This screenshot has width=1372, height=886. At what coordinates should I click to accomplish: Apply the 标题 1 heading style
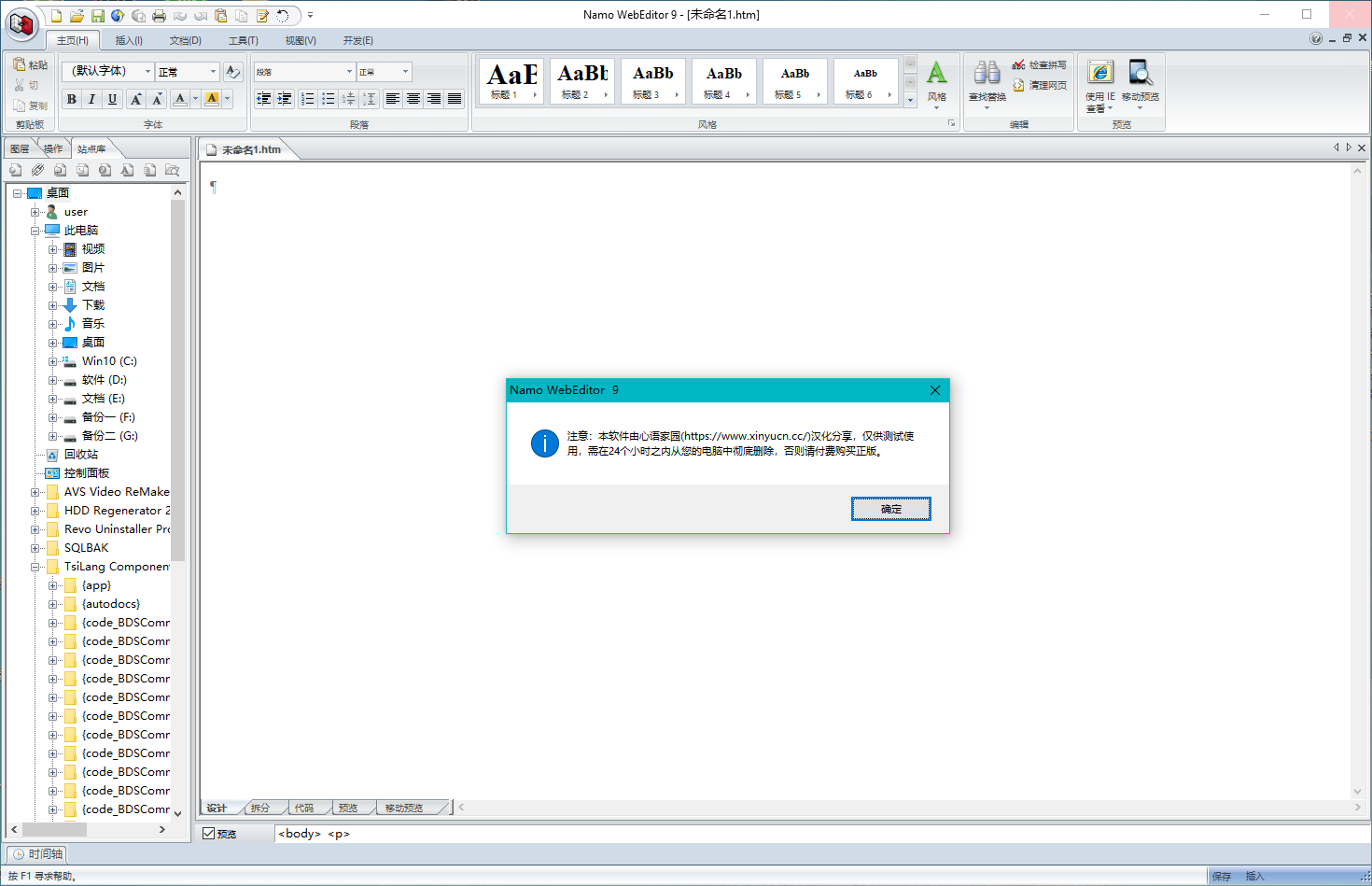tap(511, 81)
